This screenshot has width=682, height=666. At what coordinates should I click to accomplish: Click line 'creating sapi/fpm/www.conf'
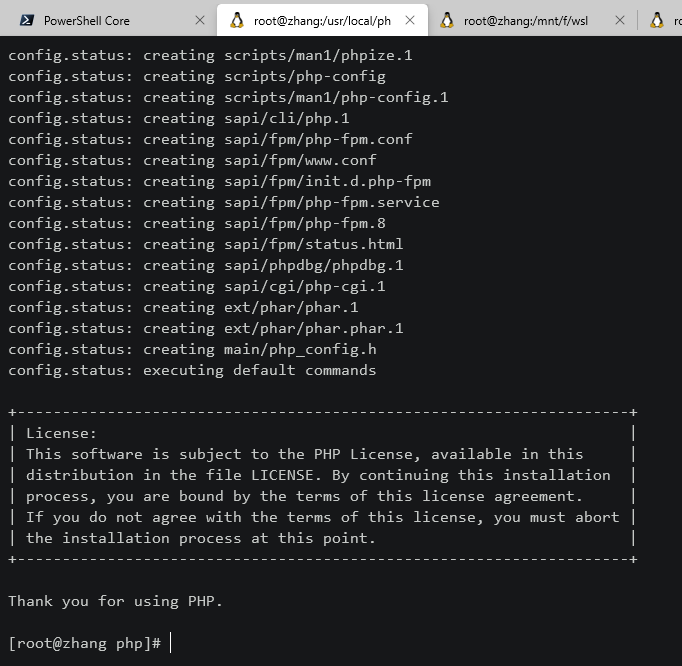(x=192, y=161)
